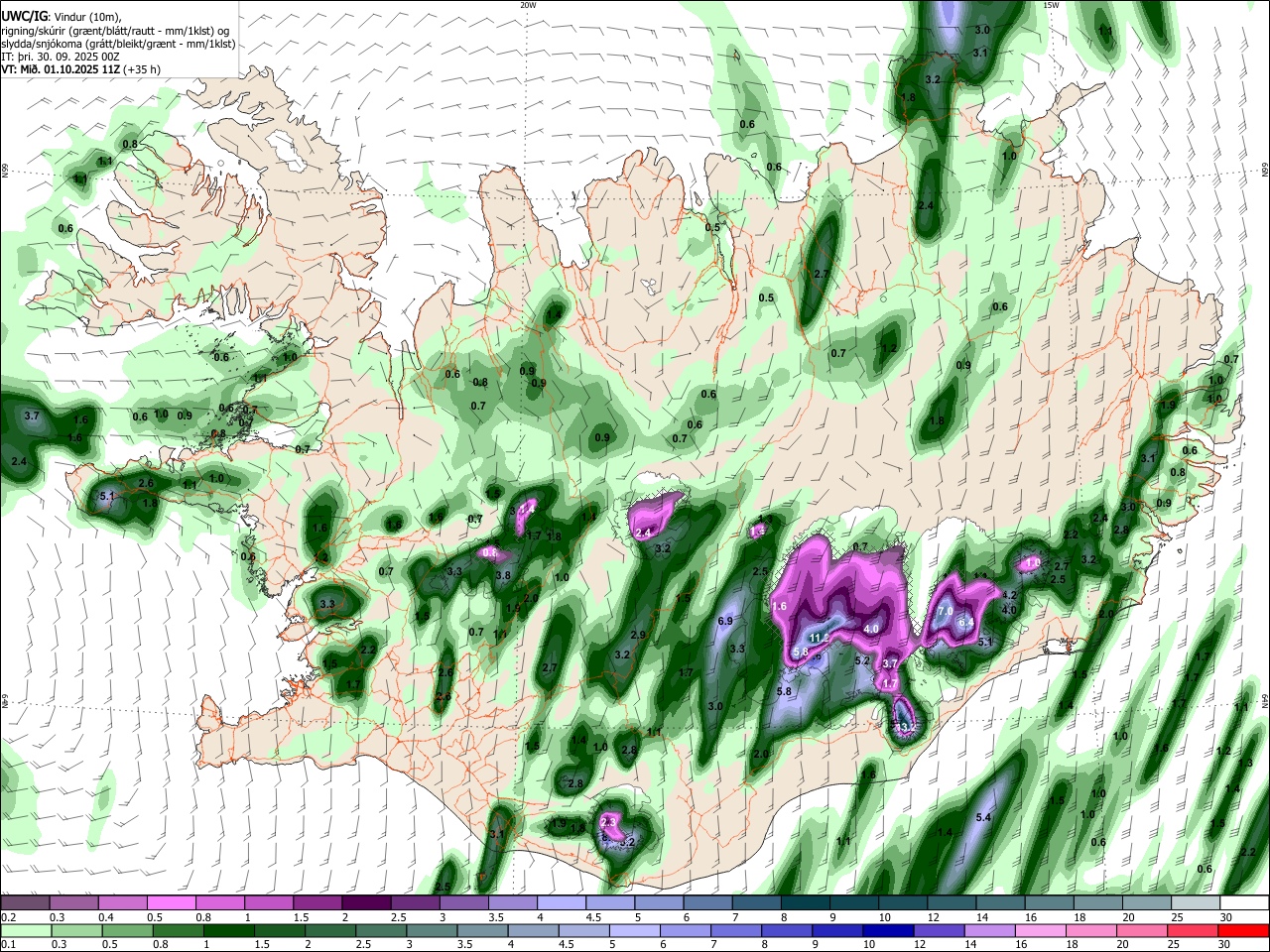
Task: Pick the darkest green swatch labeled 1 in lower legend
Action: 228,930
